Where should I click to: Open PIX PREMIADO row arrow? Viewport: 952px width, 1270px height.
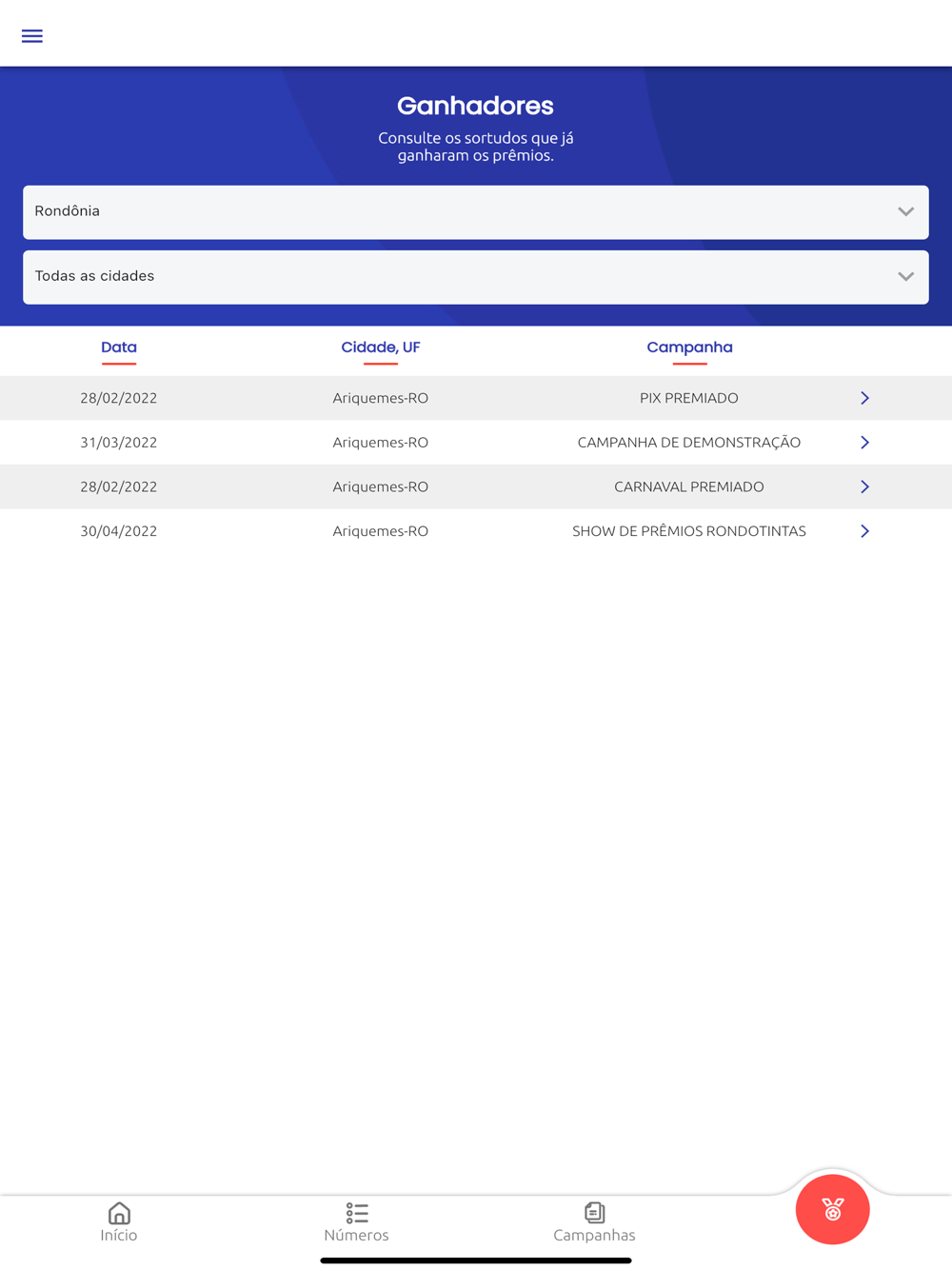click(x=864, y=398)
